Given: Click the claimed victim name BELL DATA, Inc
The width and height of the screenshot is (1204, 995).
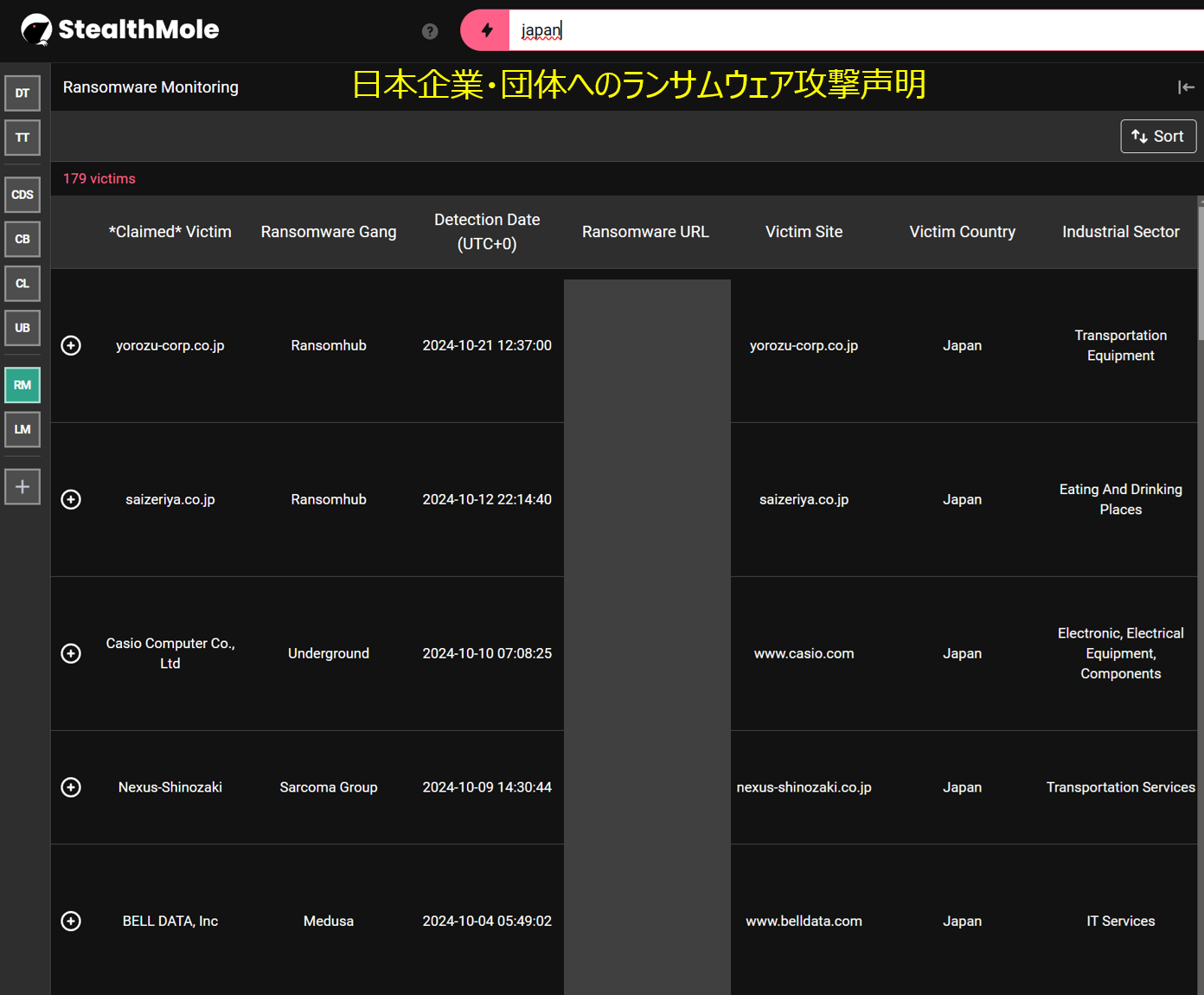Looking at the screenshot, I should click(170, 921).
